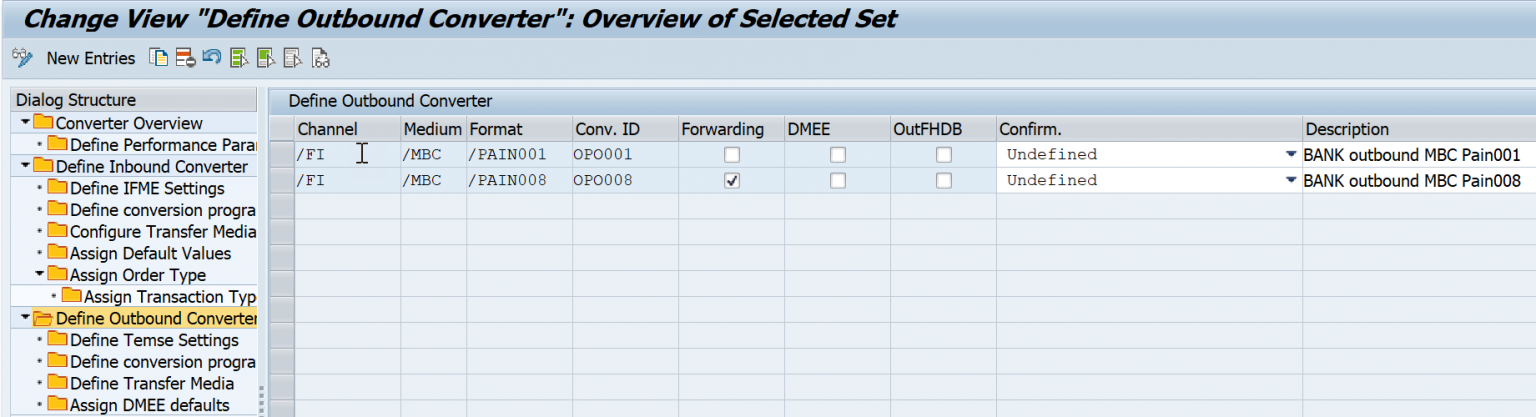Select Define Inbound Converter in tree
Screen dimensions: 1536x417
(151, 166)
